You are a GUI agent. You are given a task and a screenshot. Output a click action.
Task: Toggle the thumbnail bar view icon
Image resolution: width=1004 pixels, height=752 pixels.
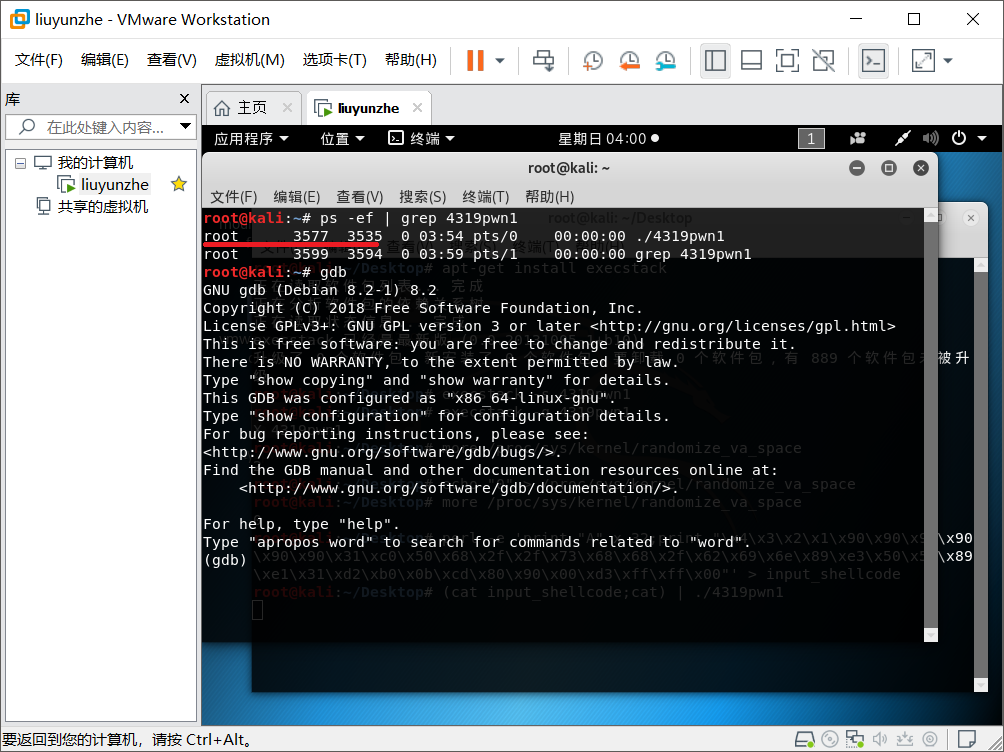click(x=751, y=61)
